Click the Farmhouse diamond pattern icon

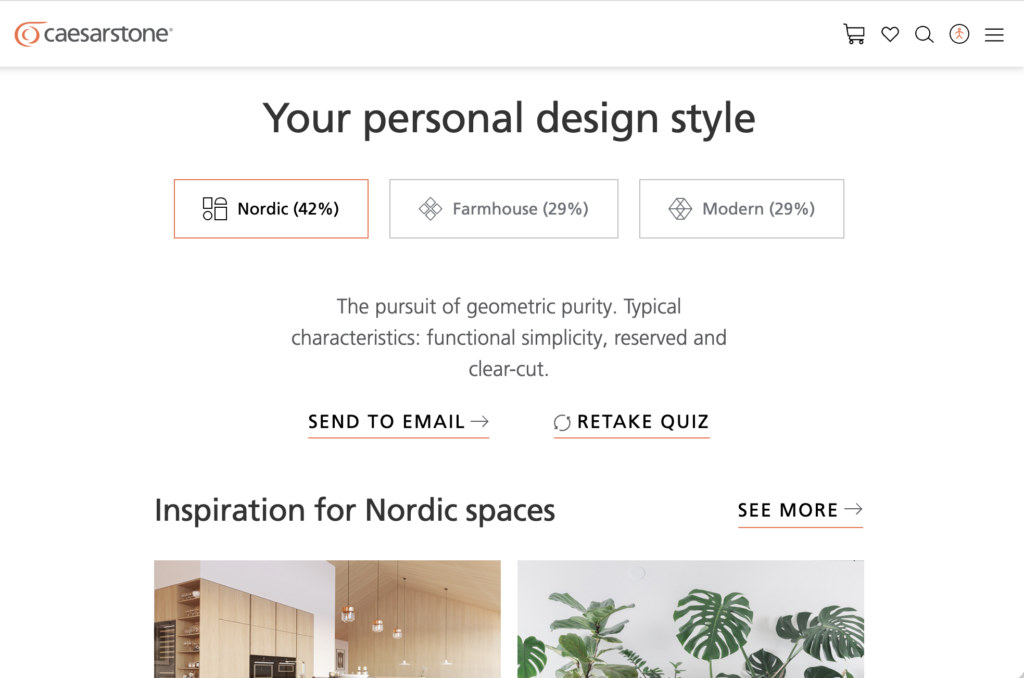[430, 209]
